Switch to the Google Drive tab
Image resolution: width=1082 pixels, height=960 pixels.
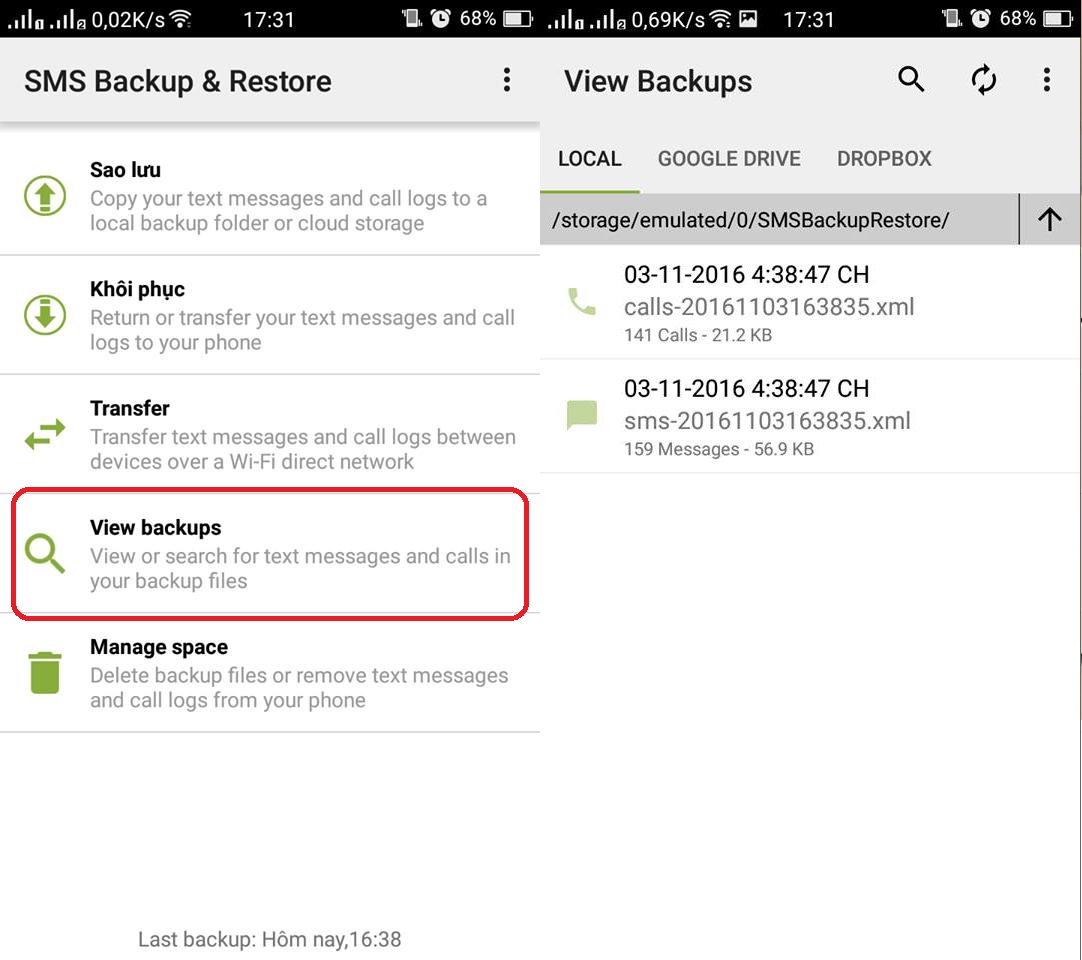729,159
